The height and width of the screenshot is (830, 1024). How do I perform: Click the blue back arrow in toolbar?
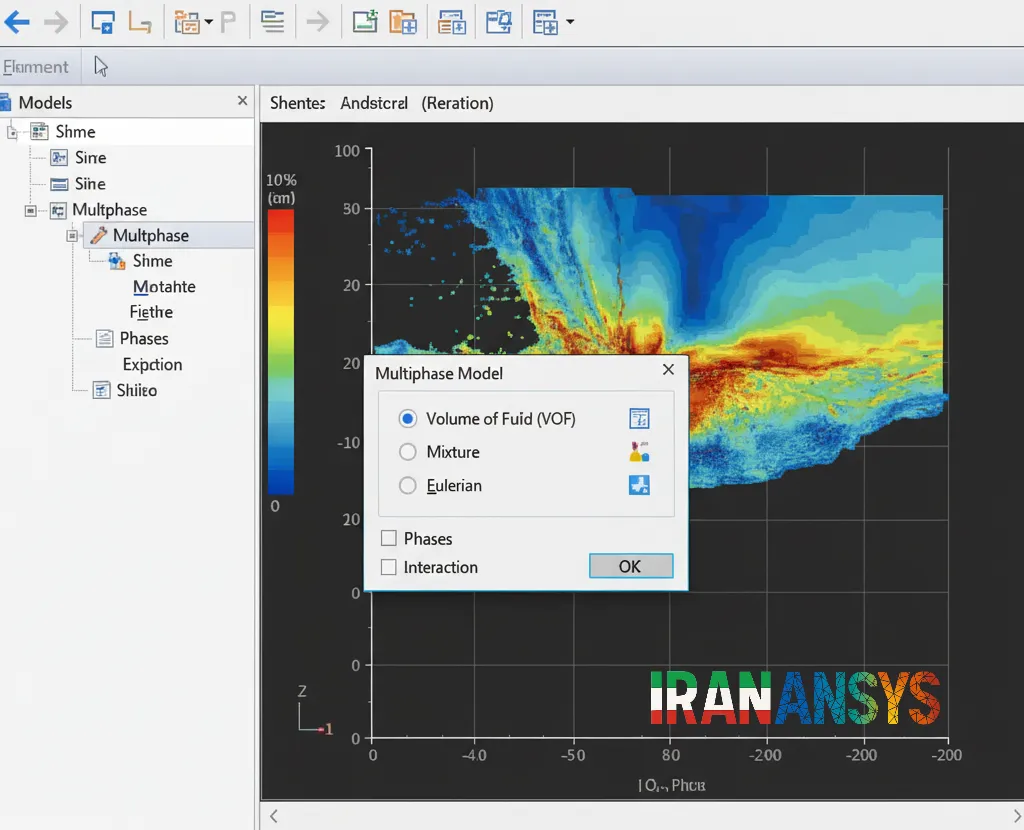[x=17, y=22]
